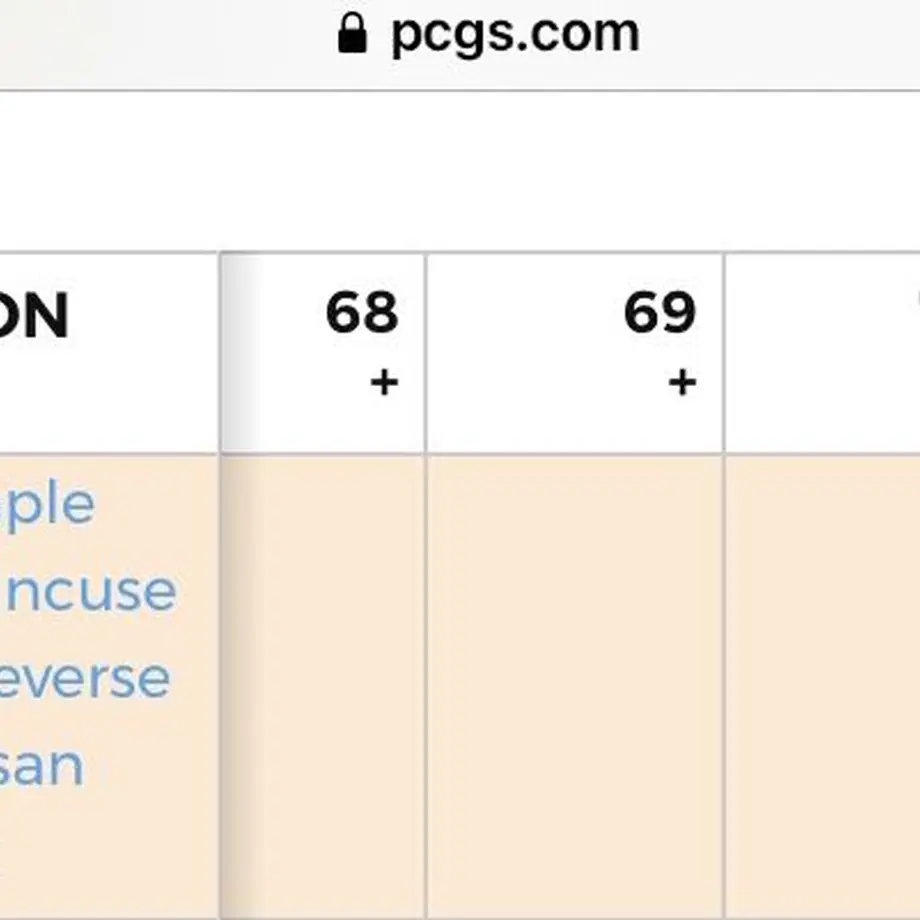This screenshot has width=920, height=920.
Task: Click the pcgs.com address text
Action: point(516,35)
